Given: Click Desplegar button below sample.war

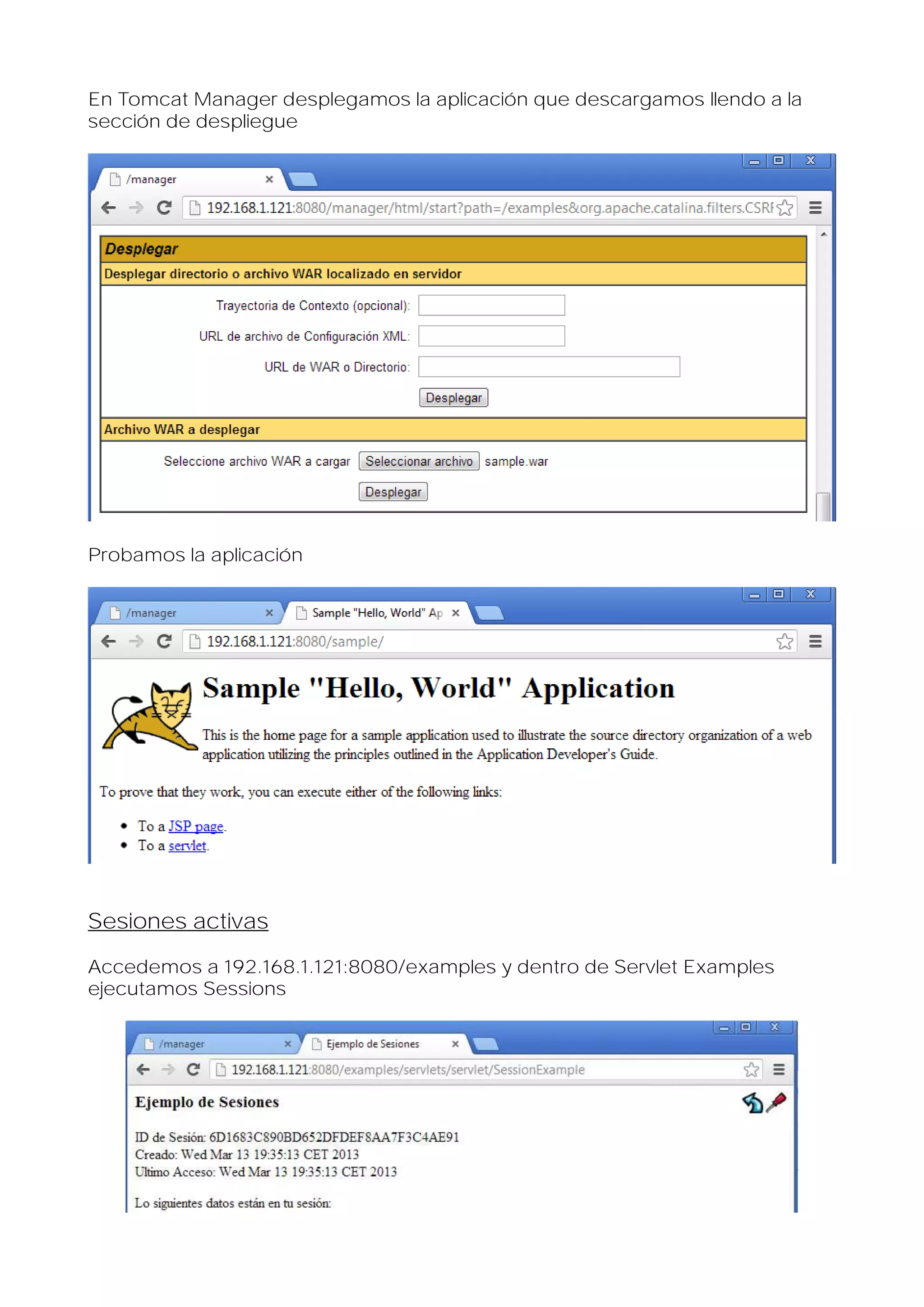Looking at the screenshot, I should [x=393, y=492].
